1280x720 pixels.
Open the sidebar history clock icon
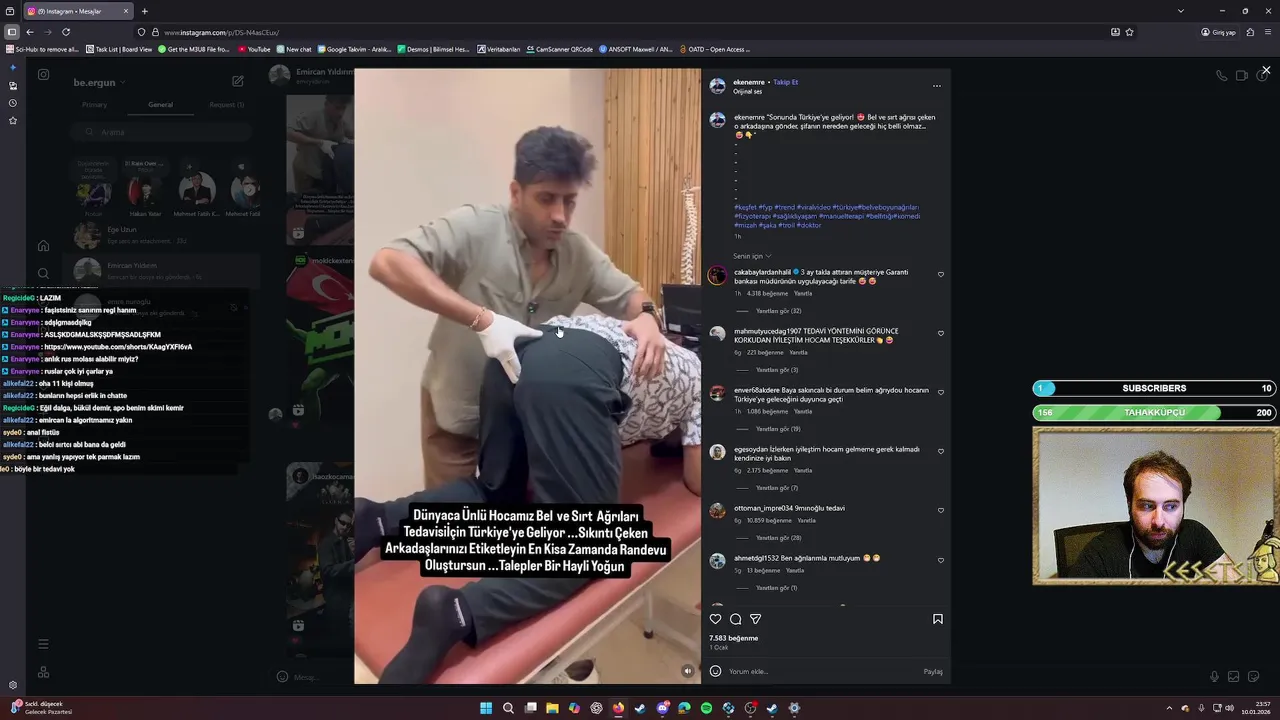13,103
